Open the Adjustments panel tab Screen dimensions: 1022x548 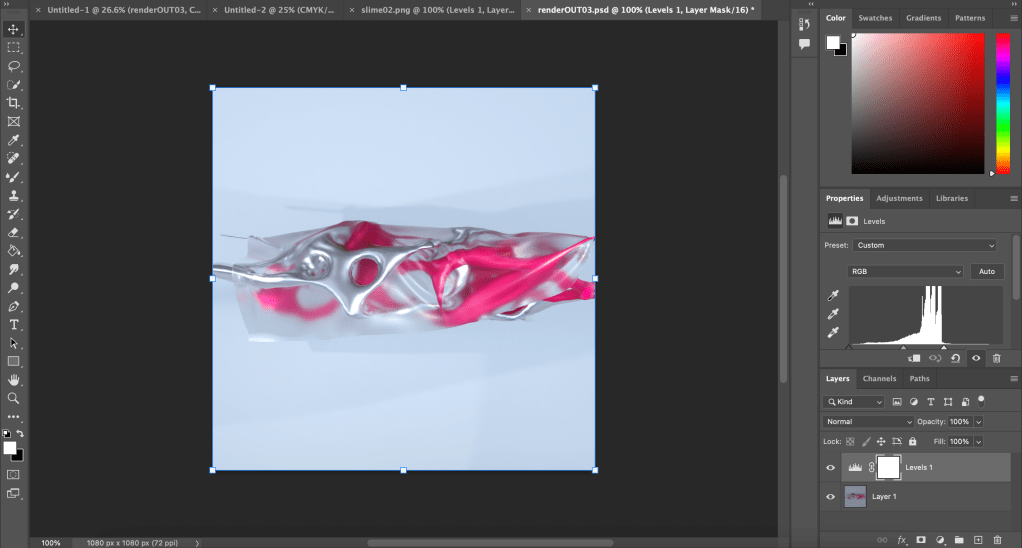pos(900,198)
